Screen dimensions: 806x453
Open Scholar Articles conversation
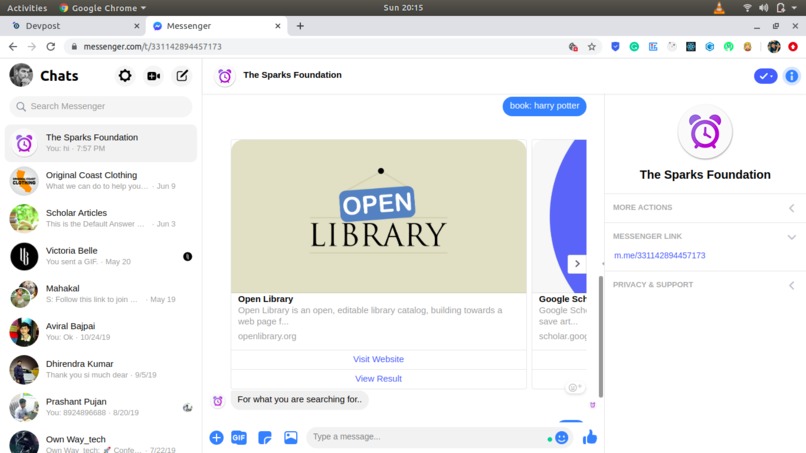(101, 218)
